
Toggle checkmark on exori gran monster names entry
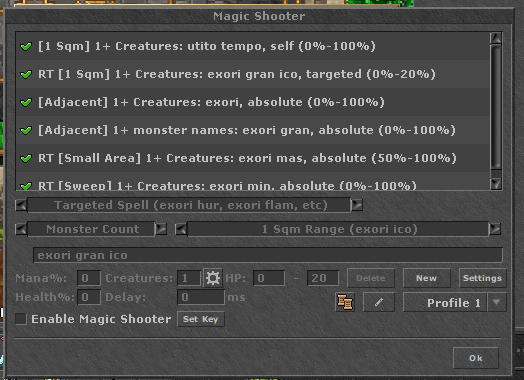point(26,130)
